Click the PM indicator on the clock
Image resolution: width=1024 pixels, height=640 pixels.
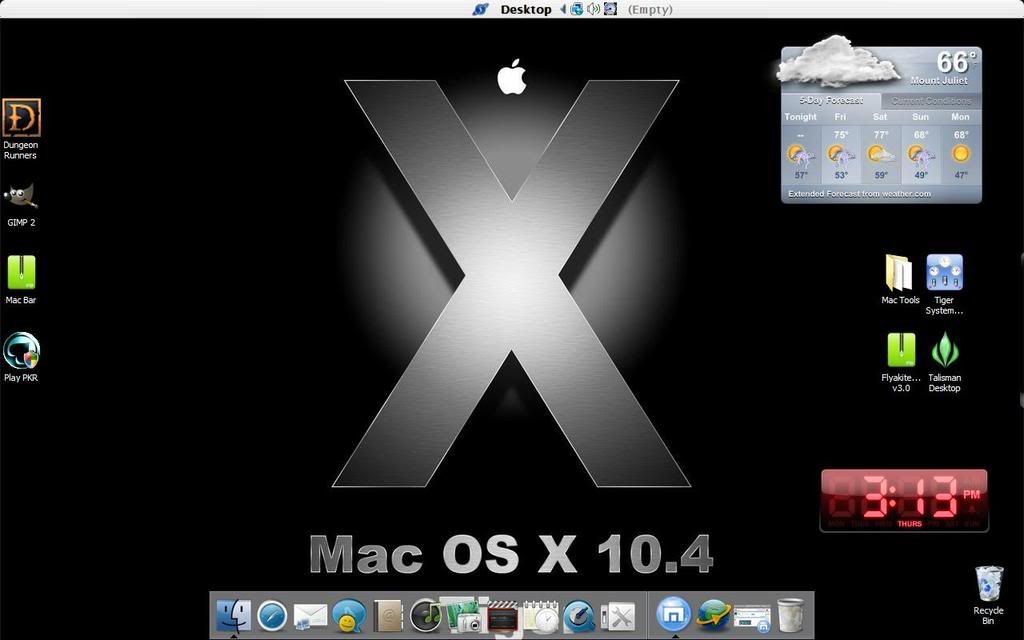[x=971, y=494]
